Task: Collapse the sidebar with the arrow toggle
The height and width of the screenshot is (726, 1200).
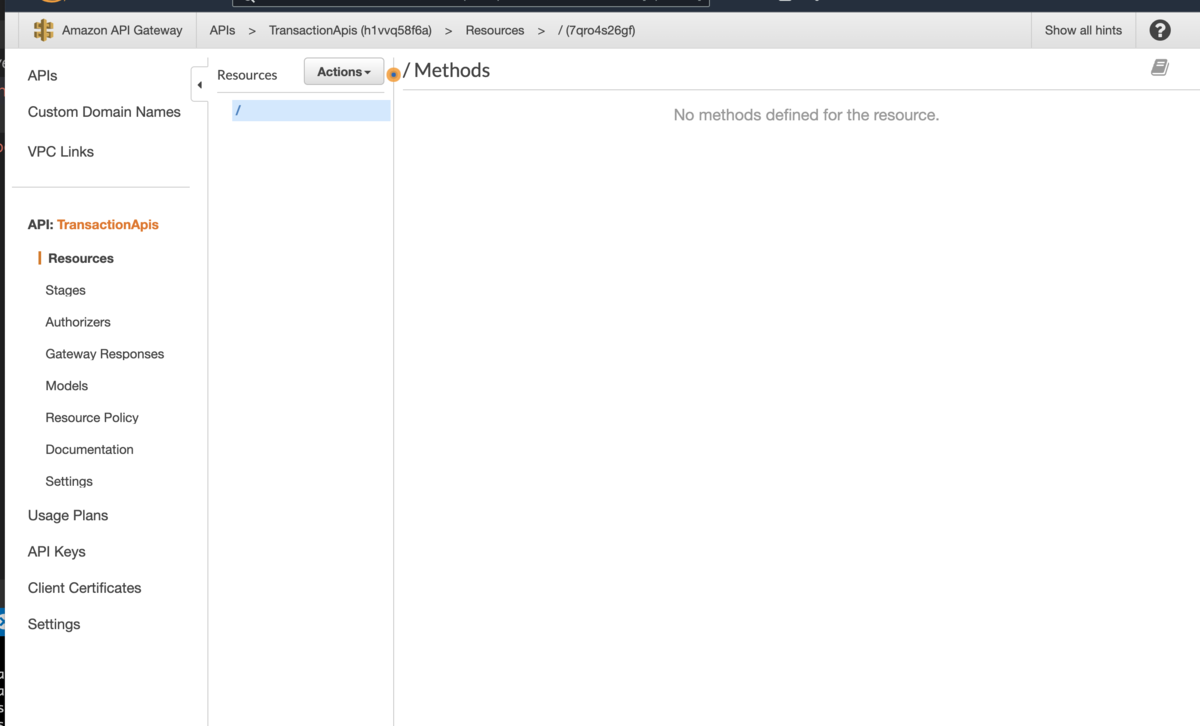Action: pos(199,85)
